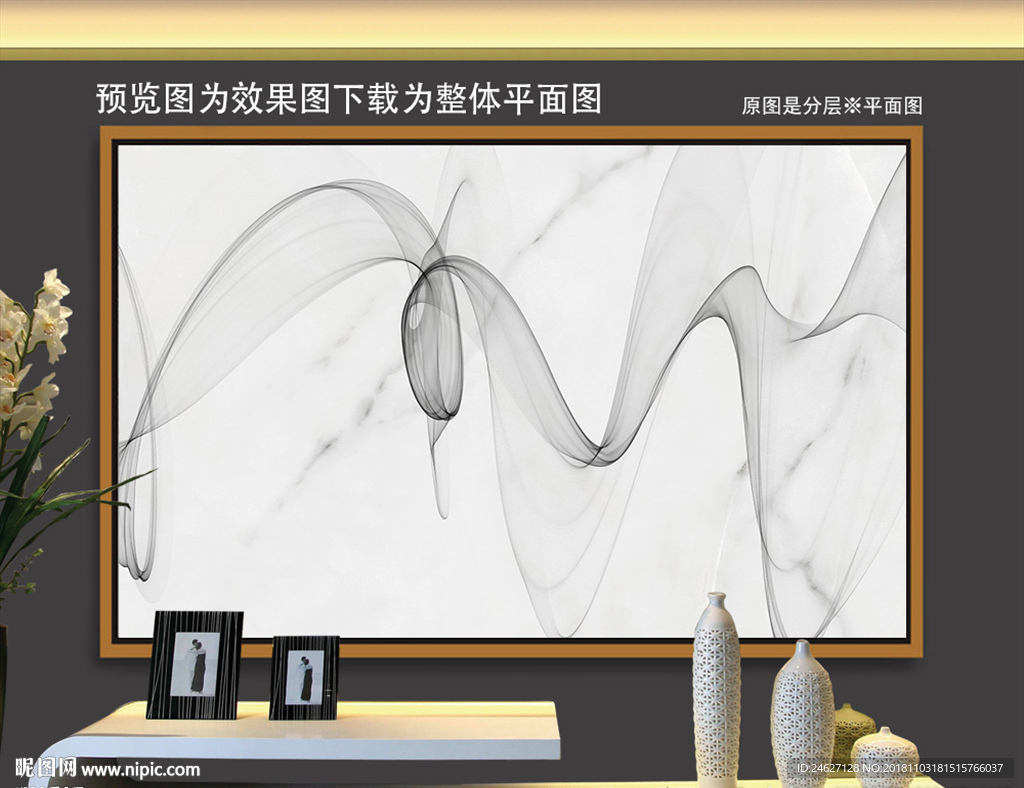This screenshot has width=1024, height=788.
Task: Click the smaller black striped photo frame
Action: point(304,678)
